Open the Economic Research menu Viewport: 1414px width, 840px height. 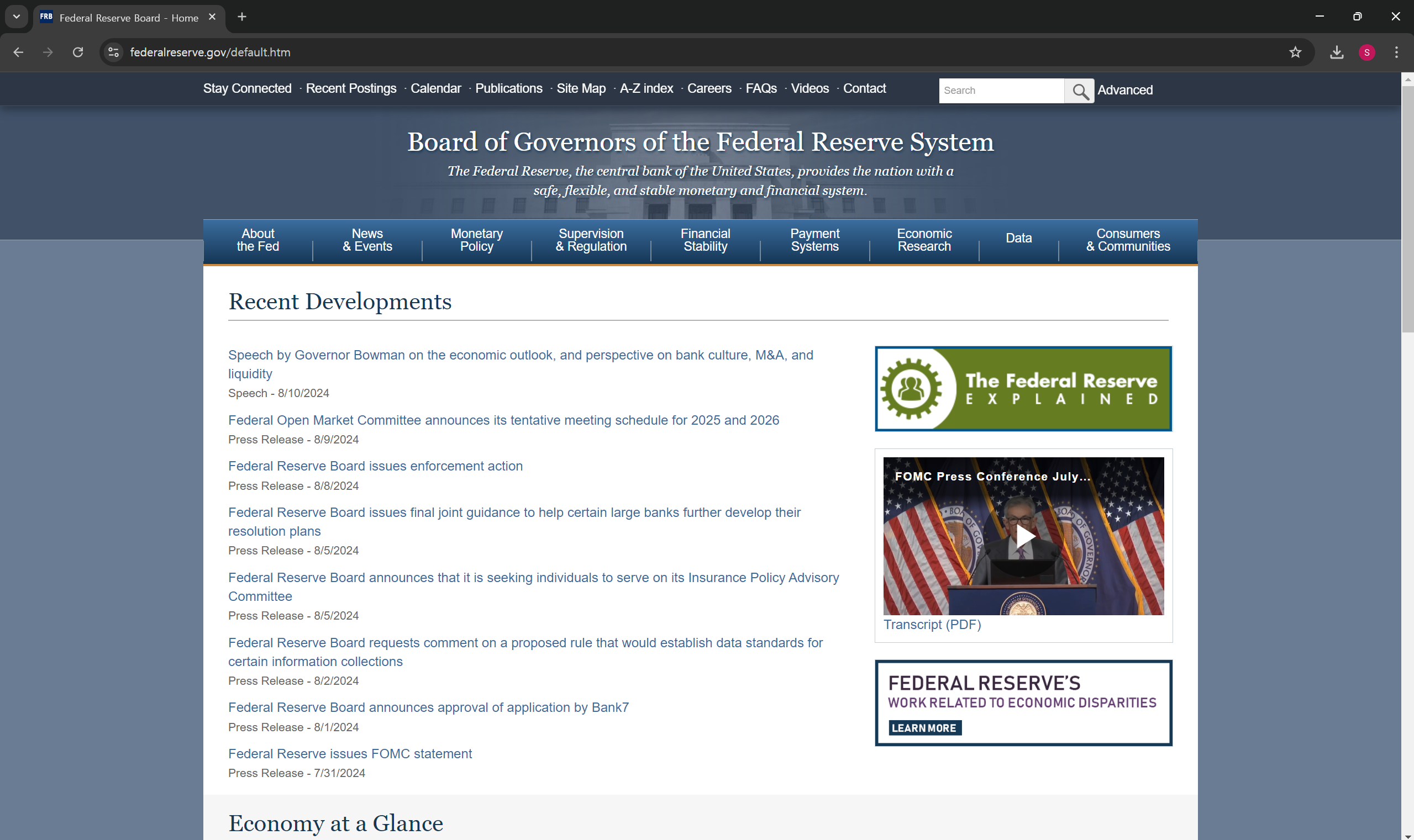(x=923, y=241)
